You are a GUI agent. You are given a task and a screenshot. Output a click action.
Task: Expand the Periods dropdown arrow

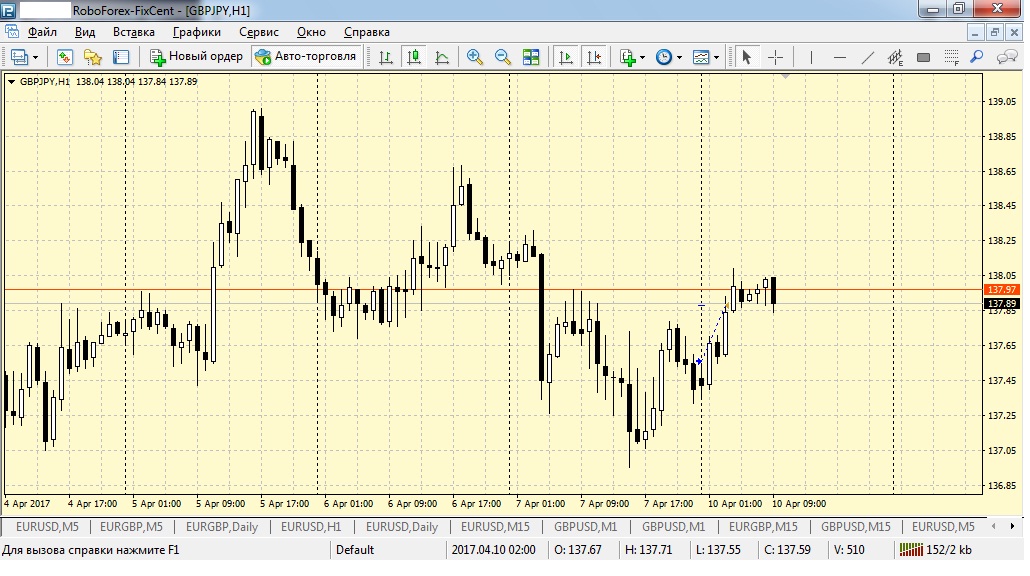click(x=679, y=58)
